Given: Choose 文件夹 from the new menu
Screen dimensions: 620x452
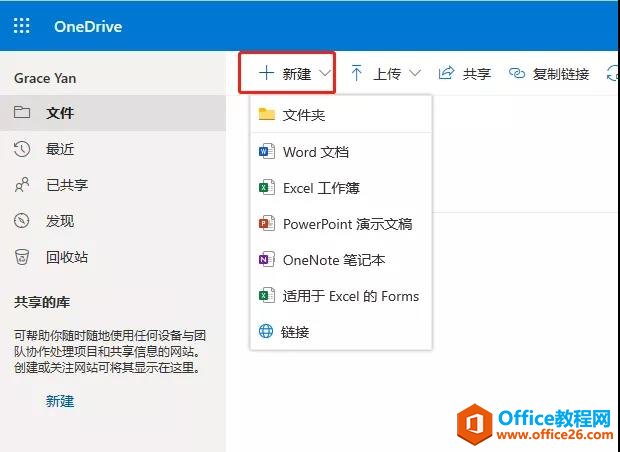Looking at the screenshot, I should [341, 115].
